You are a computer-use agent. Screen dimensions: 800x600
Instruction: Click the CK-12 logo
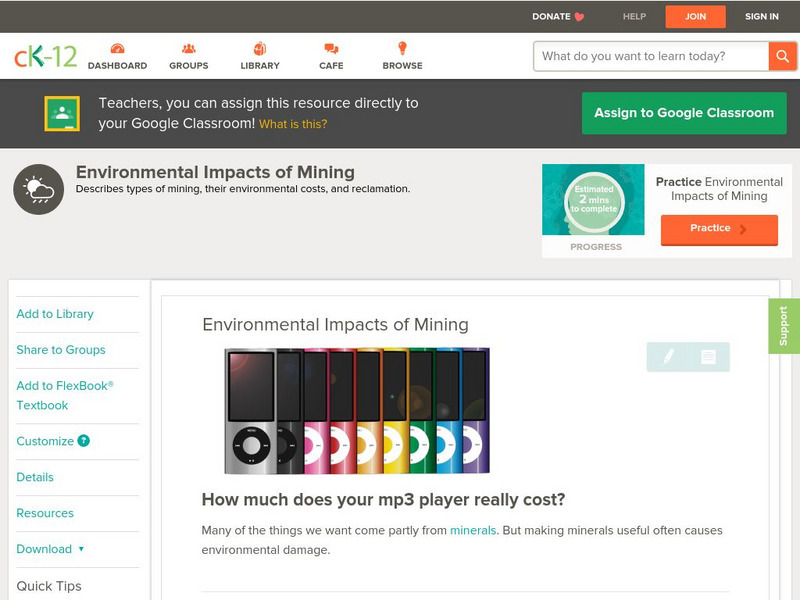point(45,57)
